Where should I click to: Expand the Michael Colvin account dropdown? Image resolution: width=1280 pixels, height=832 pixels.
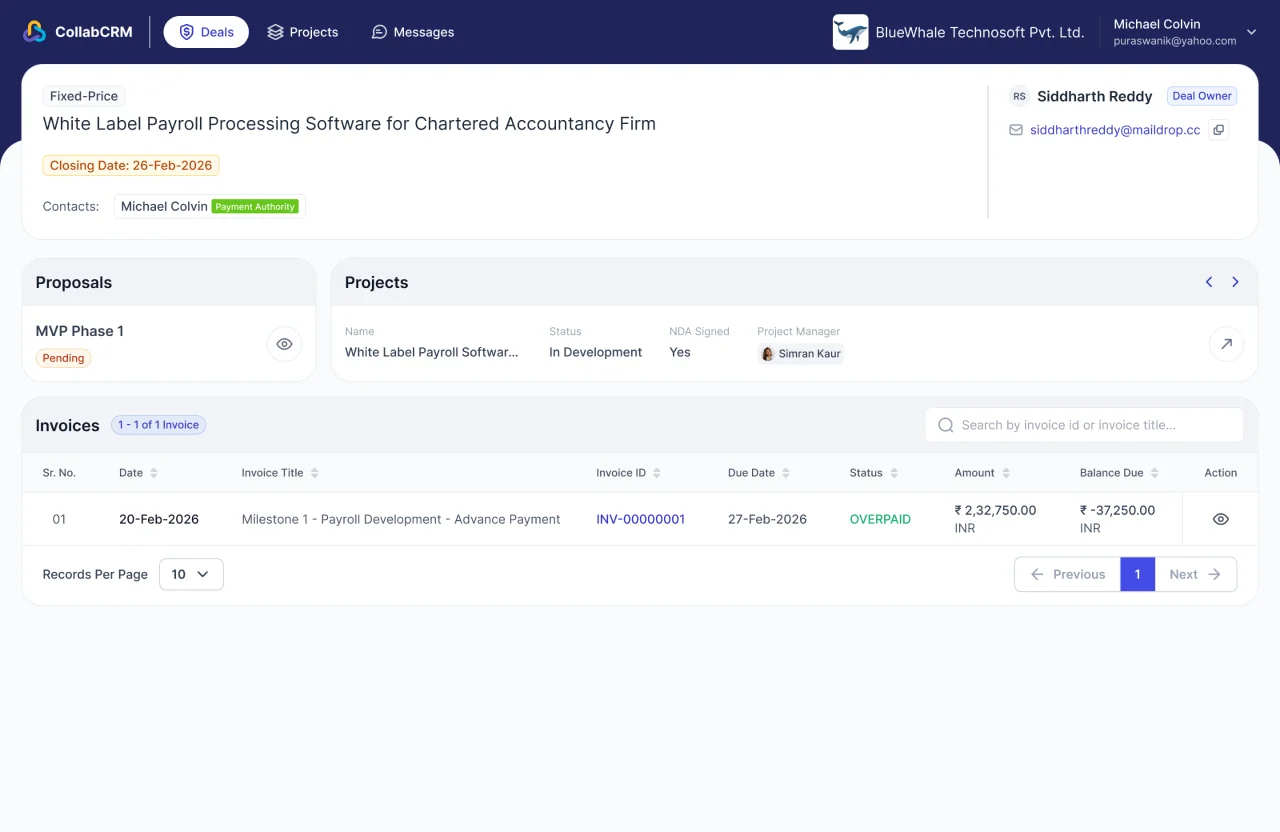point(1251,32)
